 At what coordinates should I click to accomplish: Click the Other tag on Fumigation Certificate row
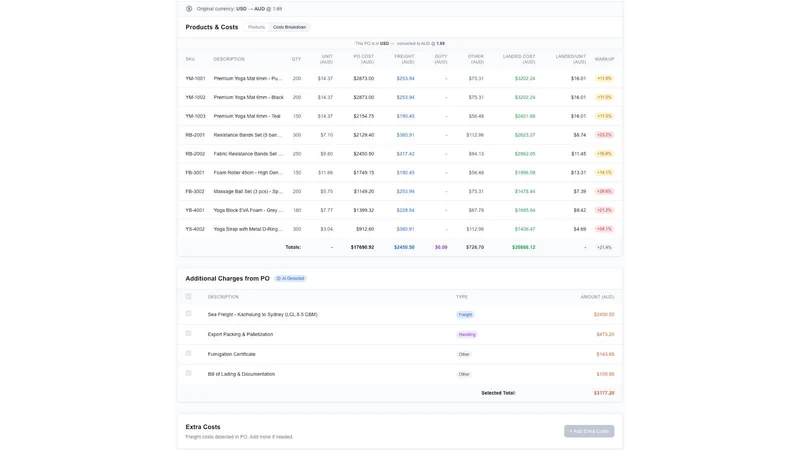(464, 355)
